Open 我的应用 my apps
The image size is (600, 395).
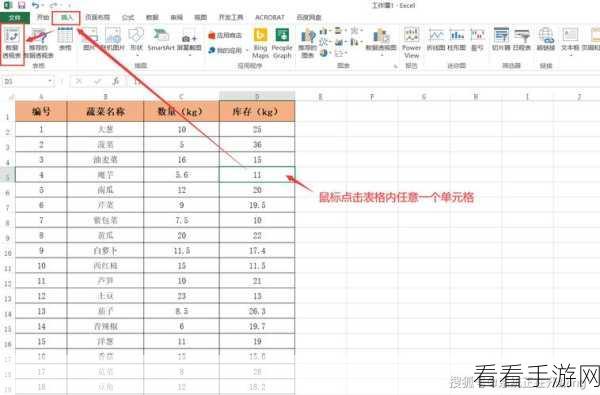[225, 50]
